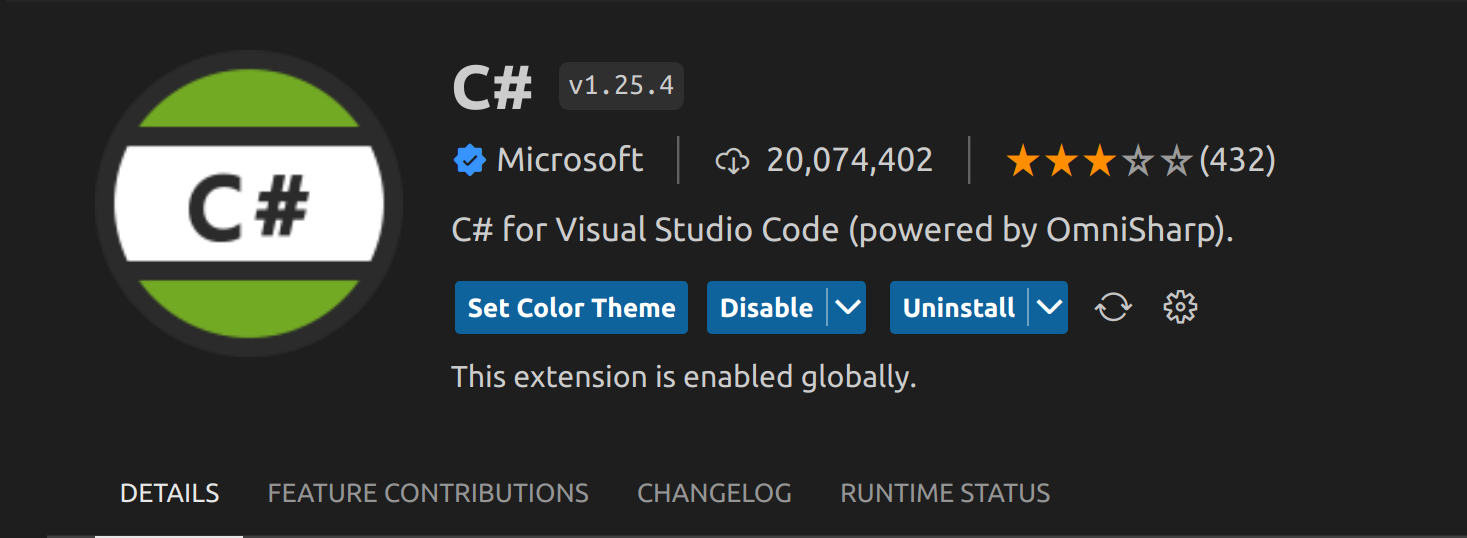The height and width of the screenshot is (538, 1467).
Task: Open the gear Manage menu icon
Action: coord(1181,307)
